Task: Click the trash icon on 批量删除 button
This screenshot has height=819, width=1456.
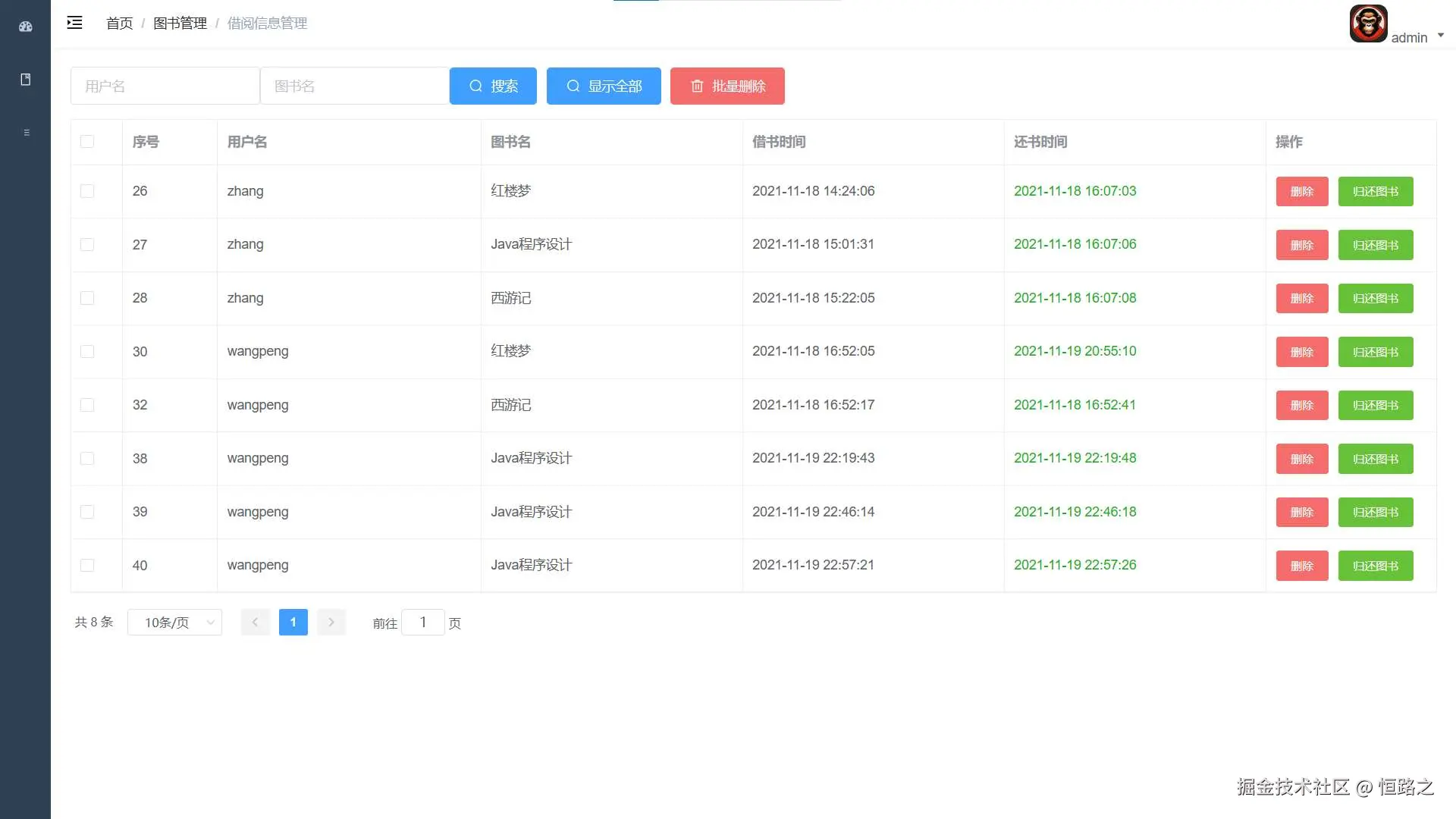Action: [697, 86]
